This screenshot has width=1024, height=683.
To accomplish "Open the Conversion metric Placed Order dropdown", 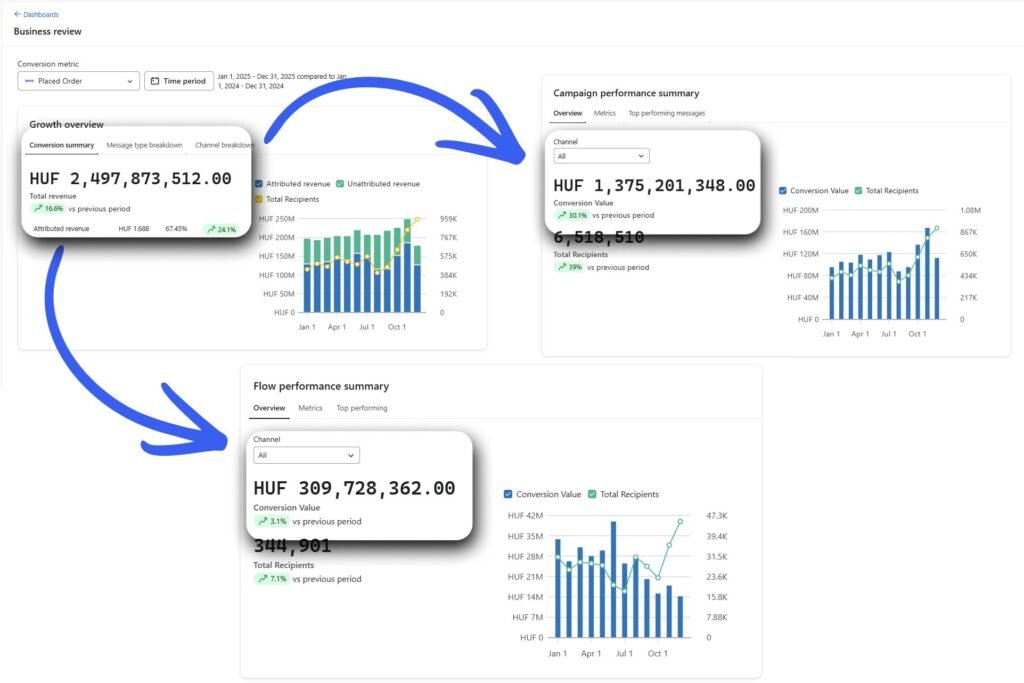I will 78,81.
